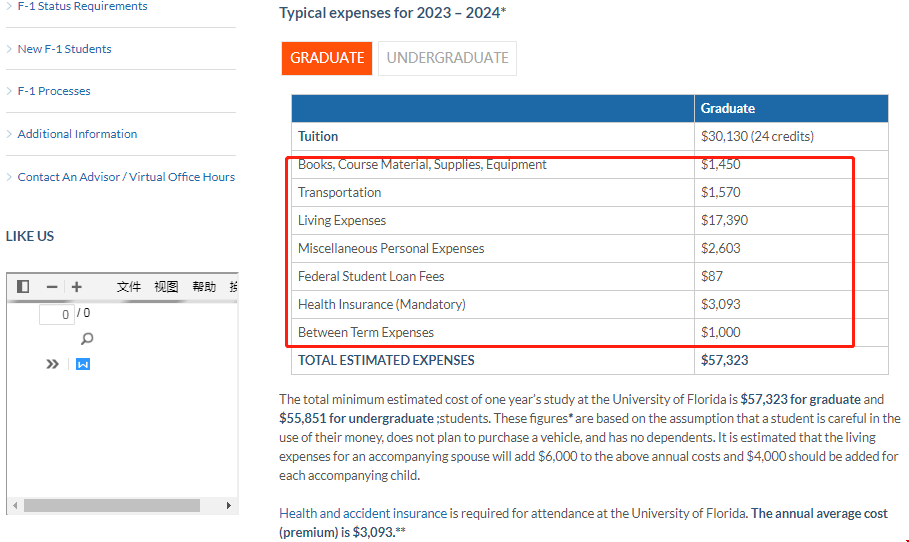Click the zoom in plus icon

click(x=76, y=287)
